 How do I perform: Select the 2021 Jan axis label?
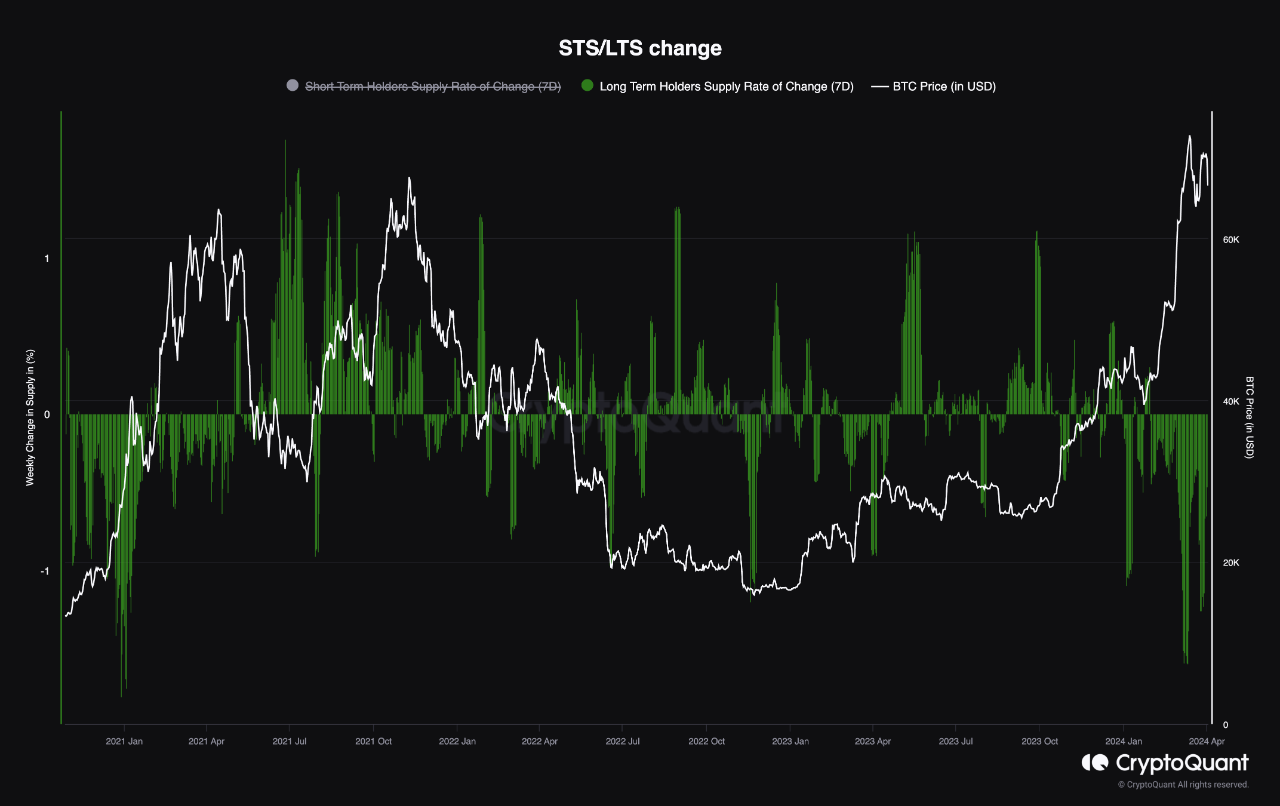(124, 741)
